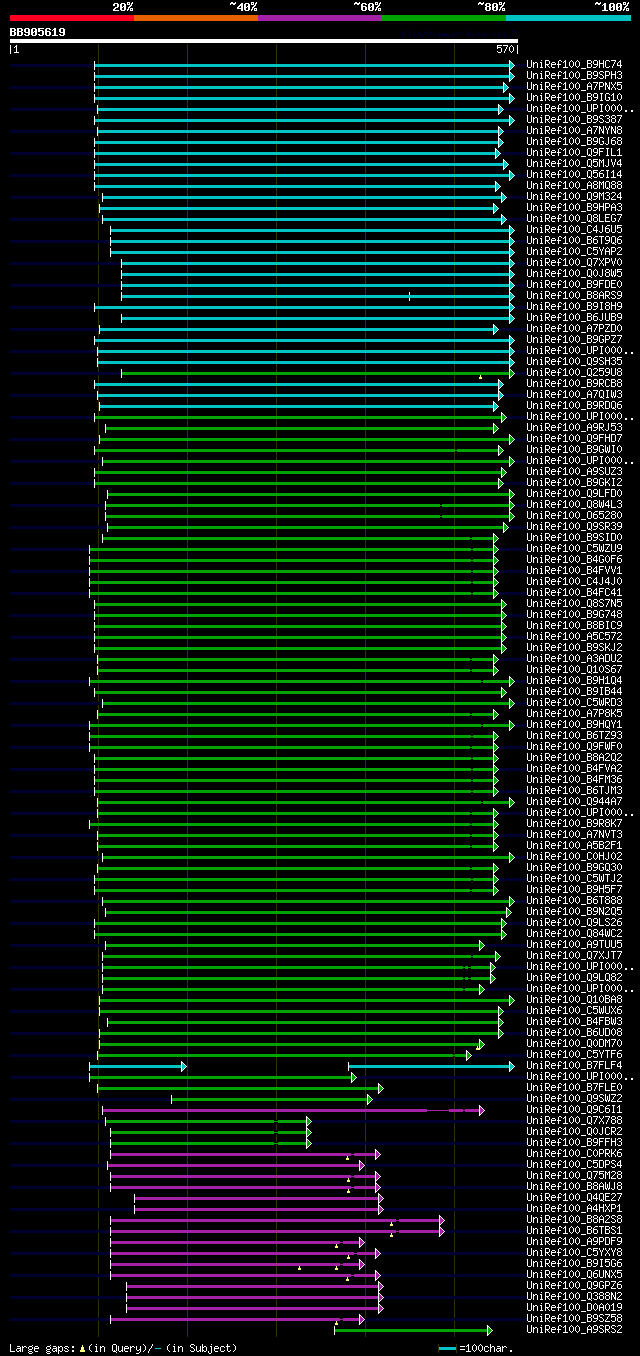The height and width of the screenshot is (1356, 640).
Task: Select hit label UniRef100_Q8LEG7
Action: (x=574, y=219)
